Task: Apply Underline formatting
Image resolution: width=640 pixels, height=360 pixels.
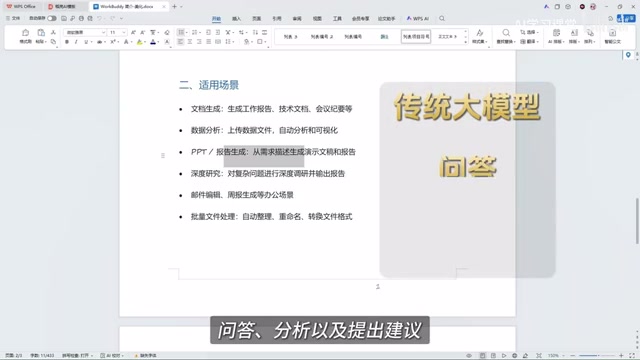Action: tap(86, 42)
